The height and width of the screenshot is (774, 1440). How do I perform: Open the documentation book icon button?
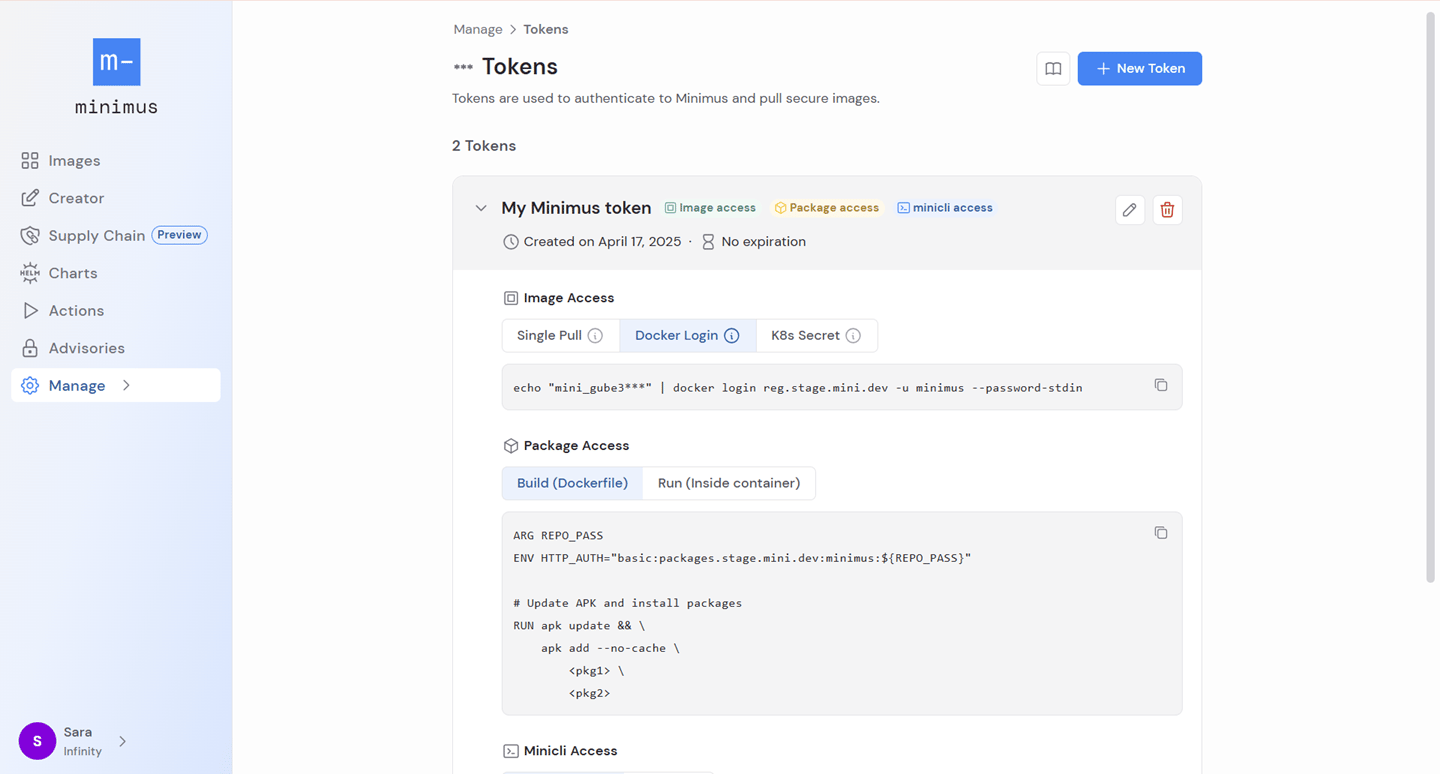click(x=1053, y=69)
